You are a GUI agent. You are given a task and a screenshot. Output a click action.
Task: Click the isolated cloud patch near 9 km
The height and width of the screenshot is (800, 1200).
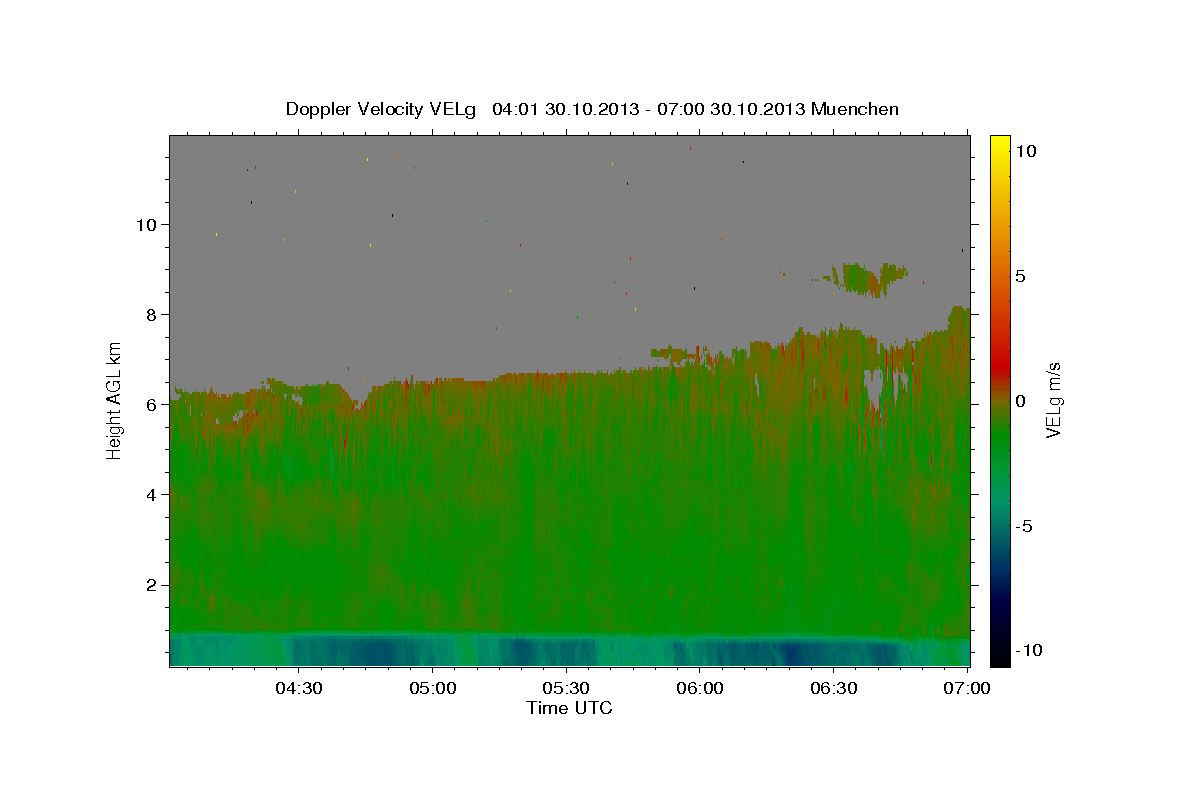coord(866,278)
